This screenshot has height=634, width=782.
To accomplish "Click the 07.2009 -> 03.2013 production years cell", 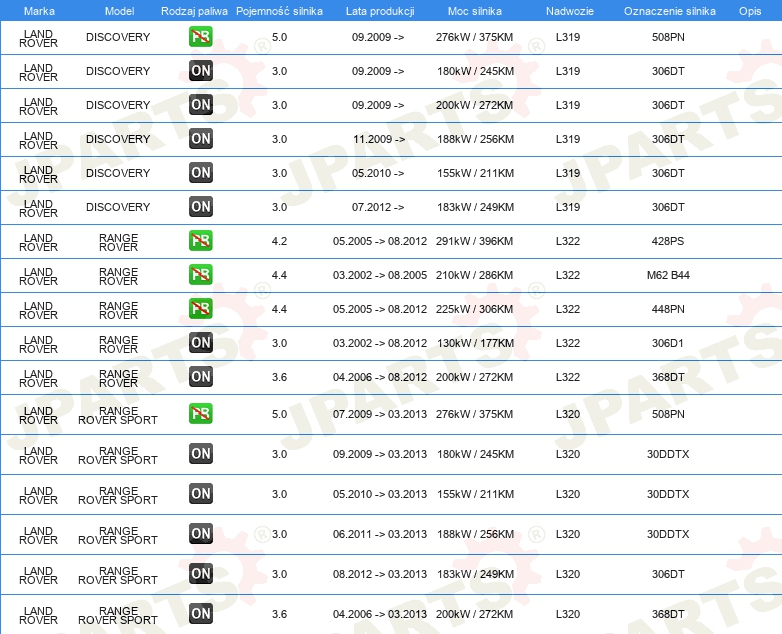I will (380, 414).
